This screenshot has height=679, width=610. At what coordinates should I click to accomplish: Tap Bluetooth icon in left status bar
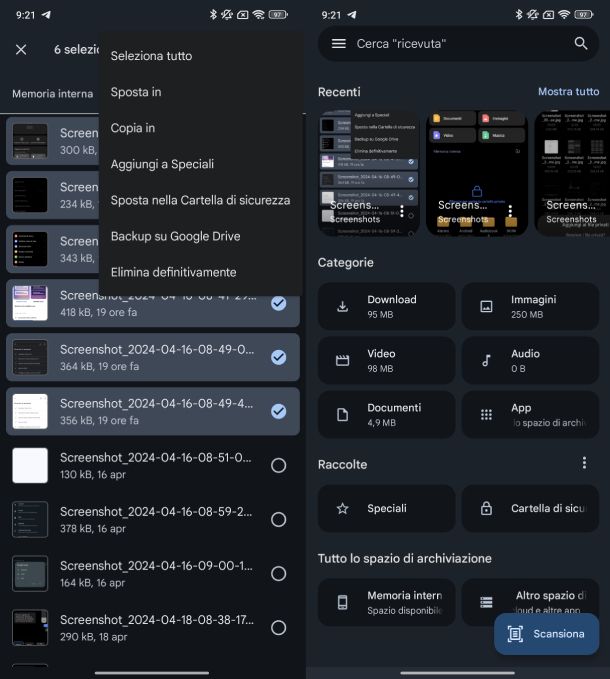pyautogui.click(x=213, y=15)
